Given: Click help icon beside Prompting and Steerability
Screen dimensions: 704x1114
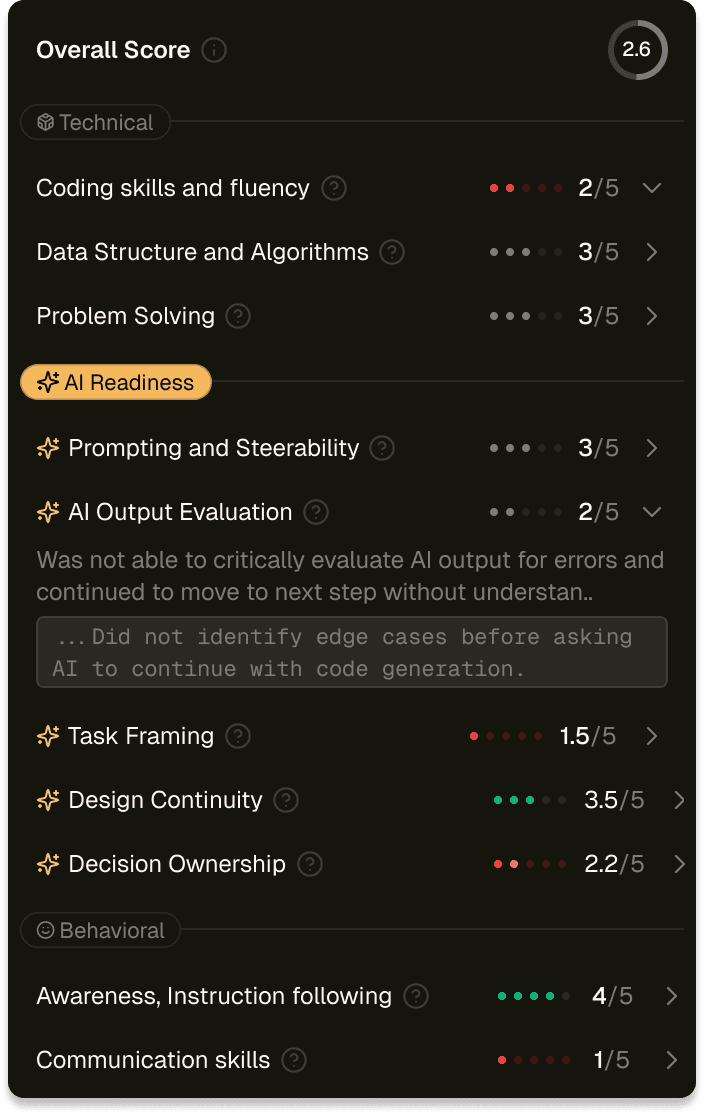Looking at the screenshot, I should [382, 448].
